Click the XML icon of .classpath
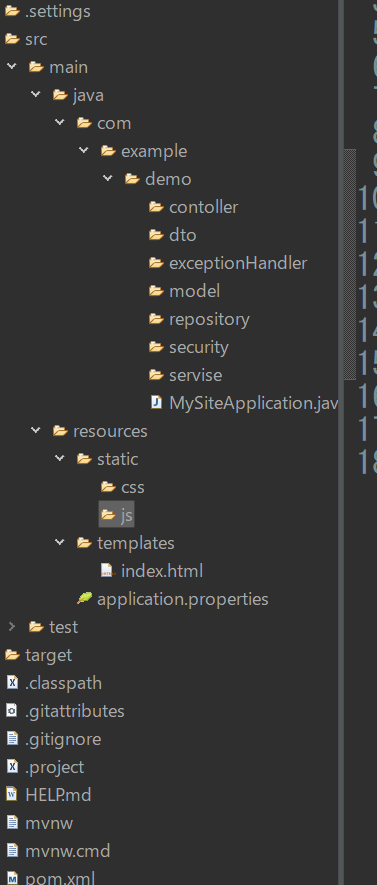The height and width of the screenshot is (885, 377). [12, 683]
